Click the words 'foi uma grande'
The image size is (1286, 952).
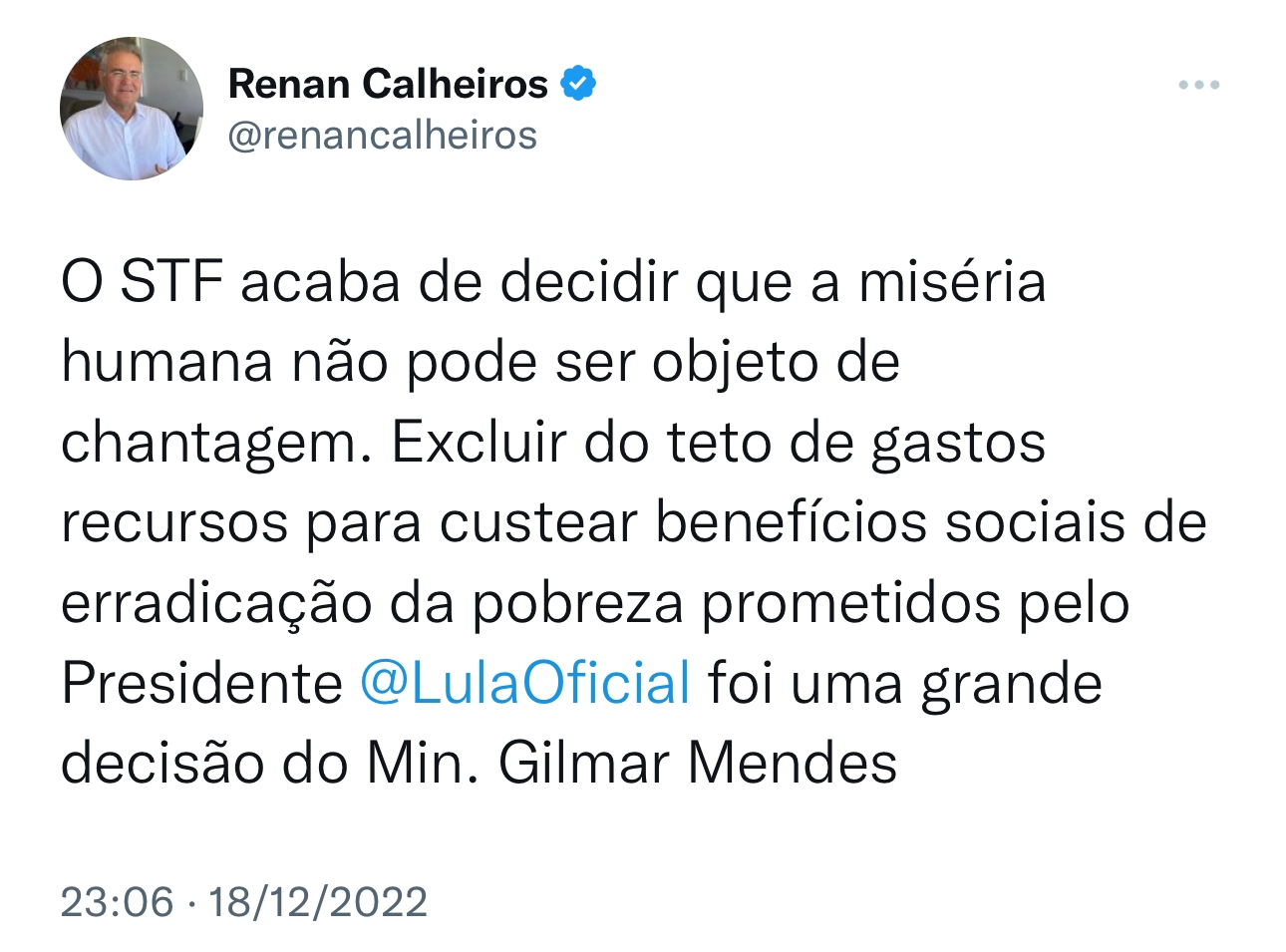pos(905,685)
